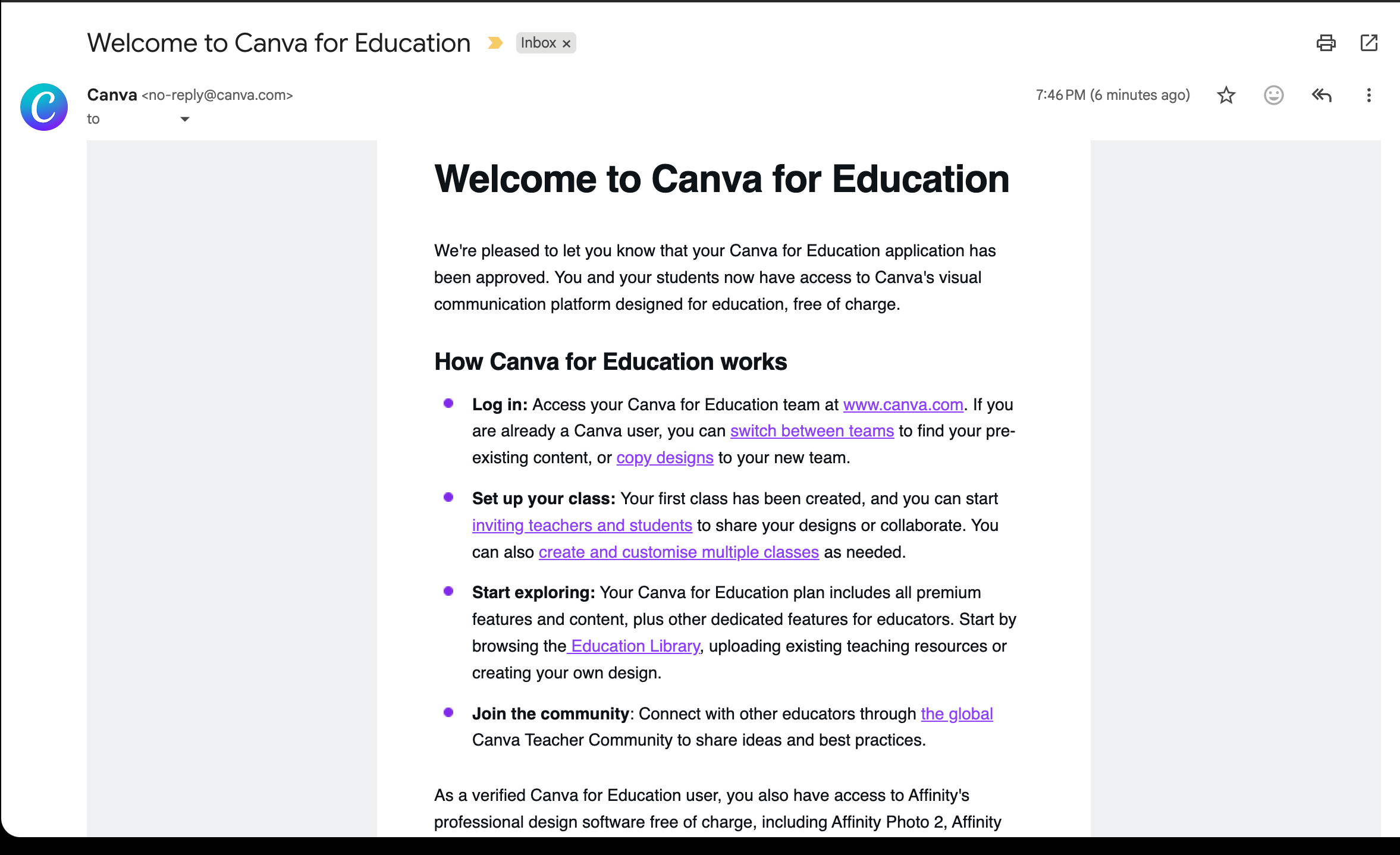
Task: Click the Canva sender avatar
Action: pyautogui.click(x=44, y=107)
